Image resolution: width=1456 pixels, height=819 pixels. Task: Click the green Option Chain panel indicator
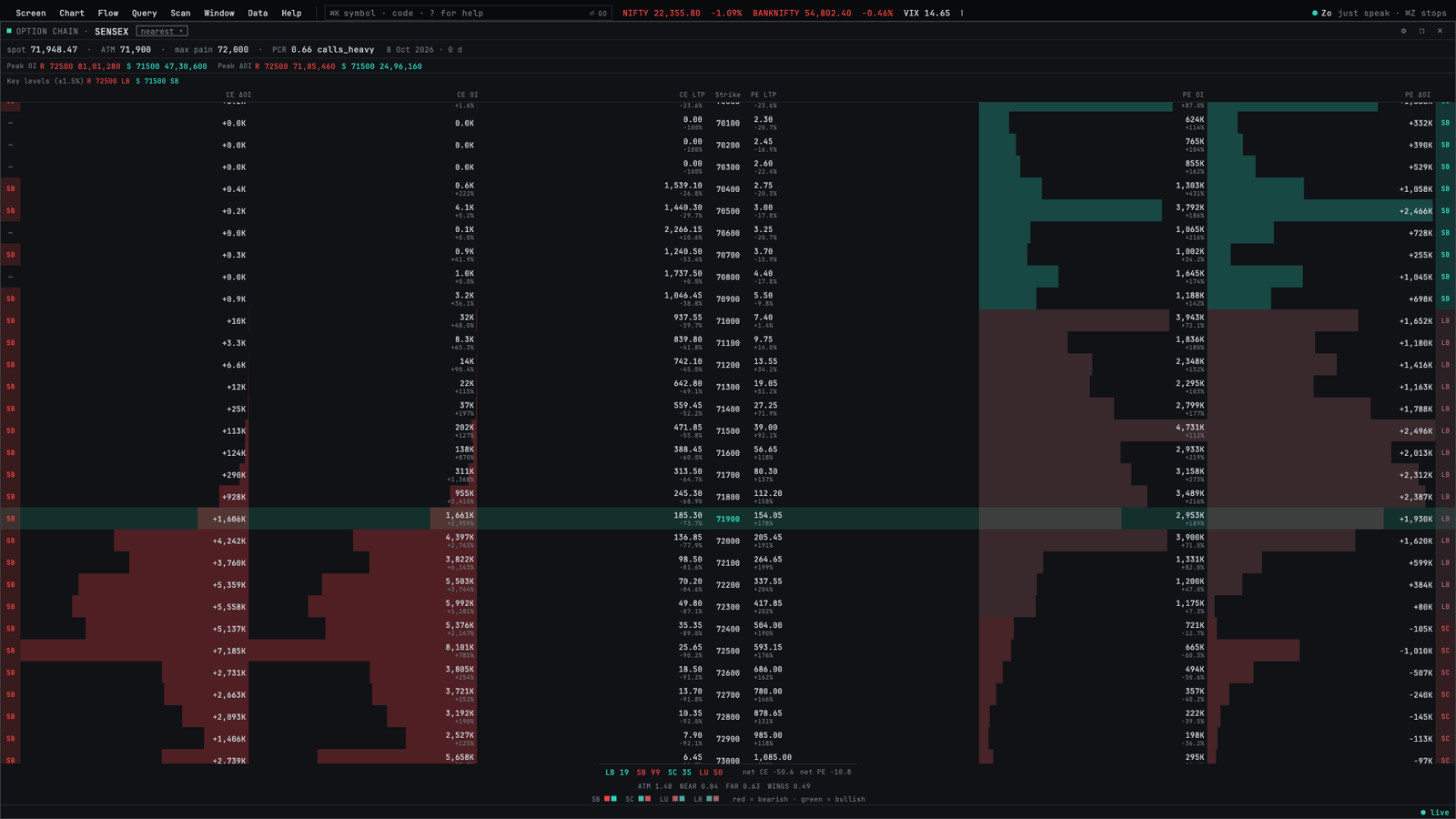coord(9,31)
